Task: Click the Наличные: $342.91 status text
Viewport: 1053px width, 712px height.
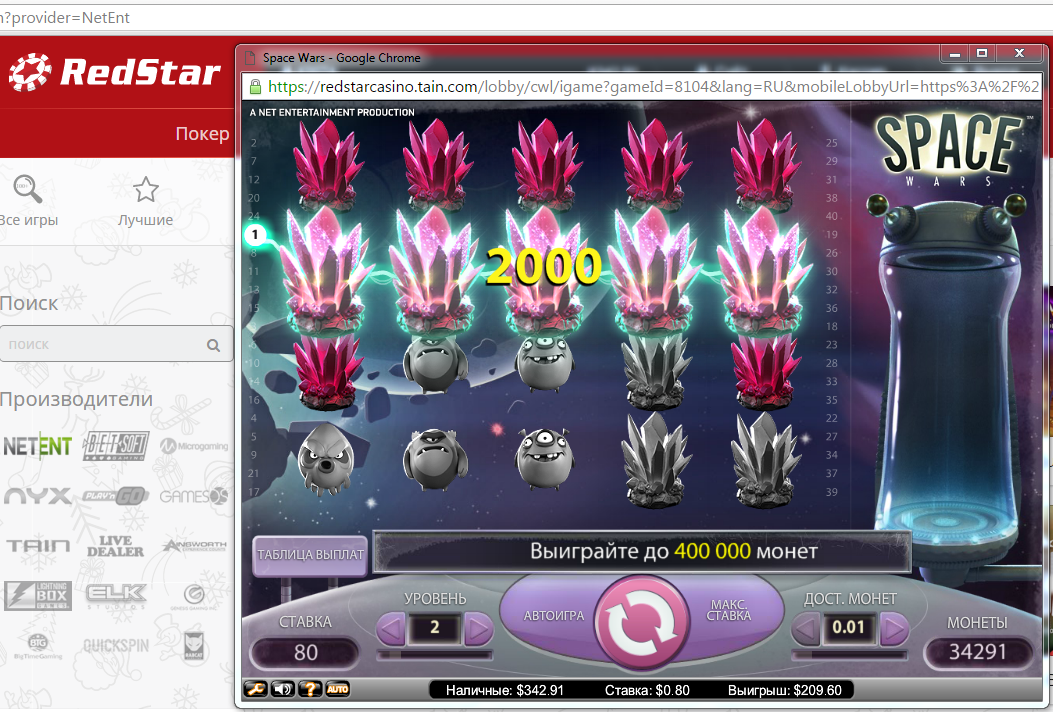Action: pyautogui.click(x=505, y=691)
